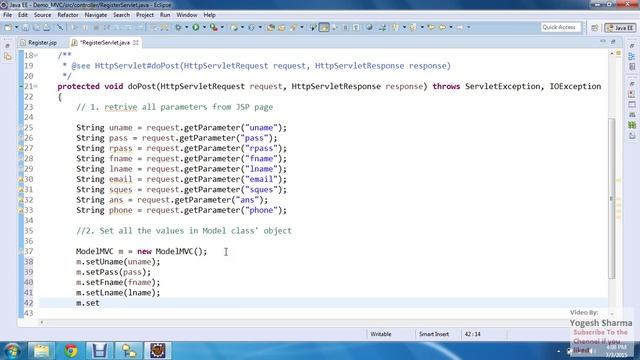Click the warning marker on line 27
This screenshot has height=360, width=640.
click(20, 149)
